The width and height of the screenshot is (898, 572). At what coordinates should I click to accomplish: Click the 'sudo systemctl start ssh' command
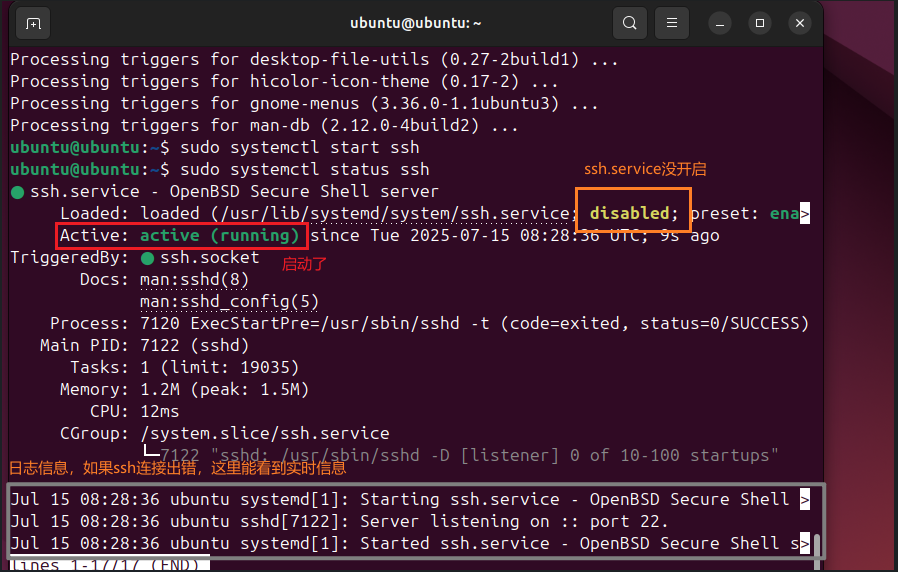click(300, 148)
